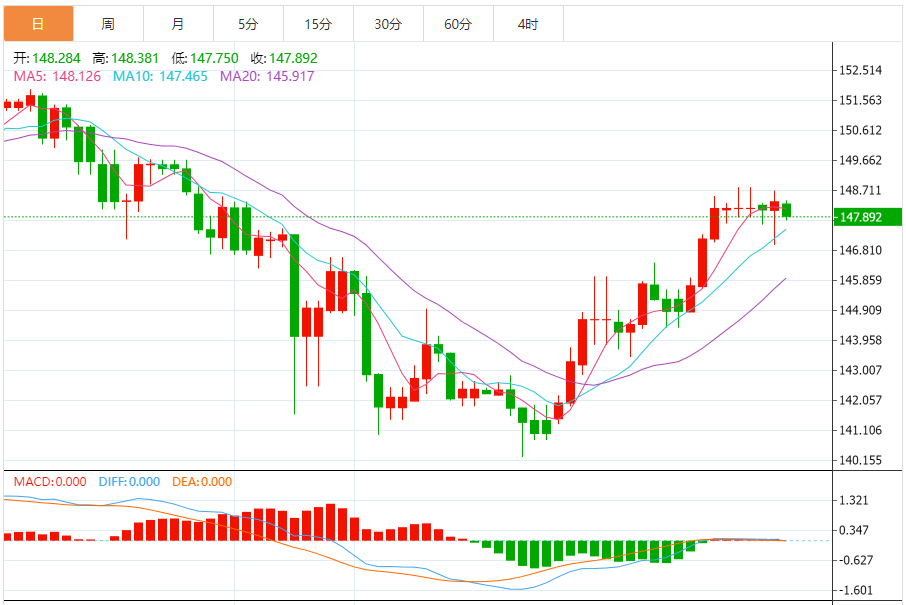This screenshot has width=906, height=605.
Task: Click the 152.514 price axis label
Action: pyautogui.click(x=860, y=70)
